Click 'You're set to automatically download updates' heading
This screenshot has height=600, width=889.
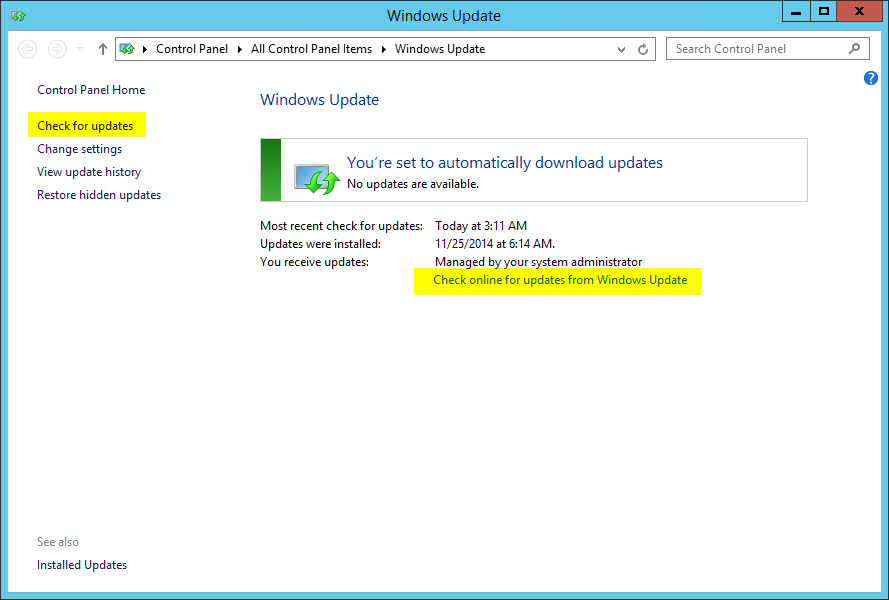coord(505,163)
